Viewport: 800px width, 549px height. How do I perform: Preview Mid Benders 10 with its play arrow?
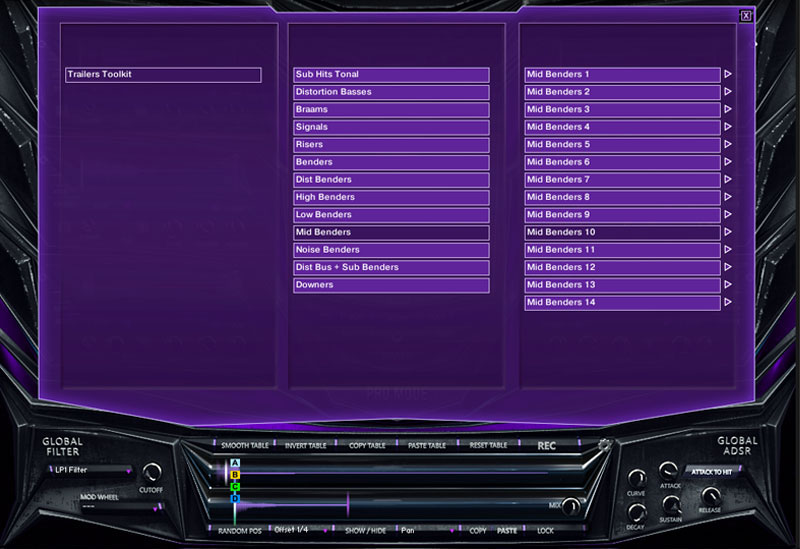[728, 232]
